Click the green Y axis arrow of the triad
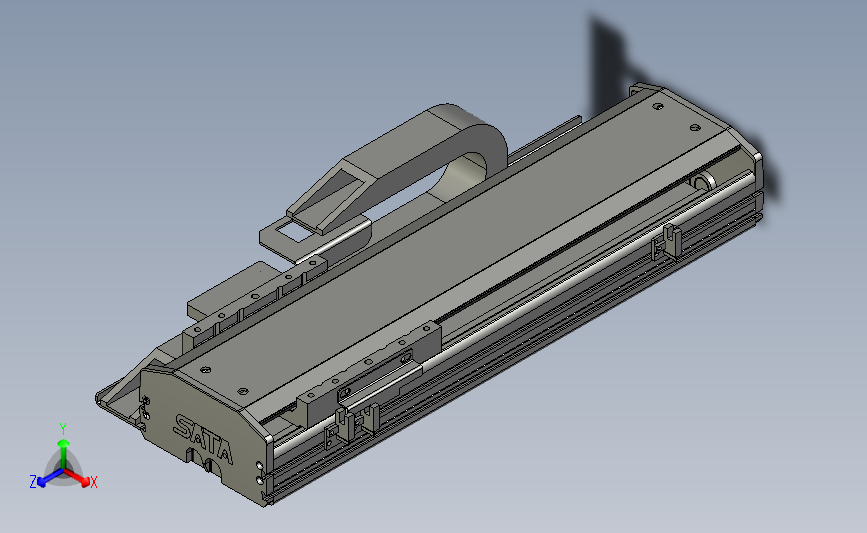The height and width of the screenshot is (533, 867). (64, 453)
